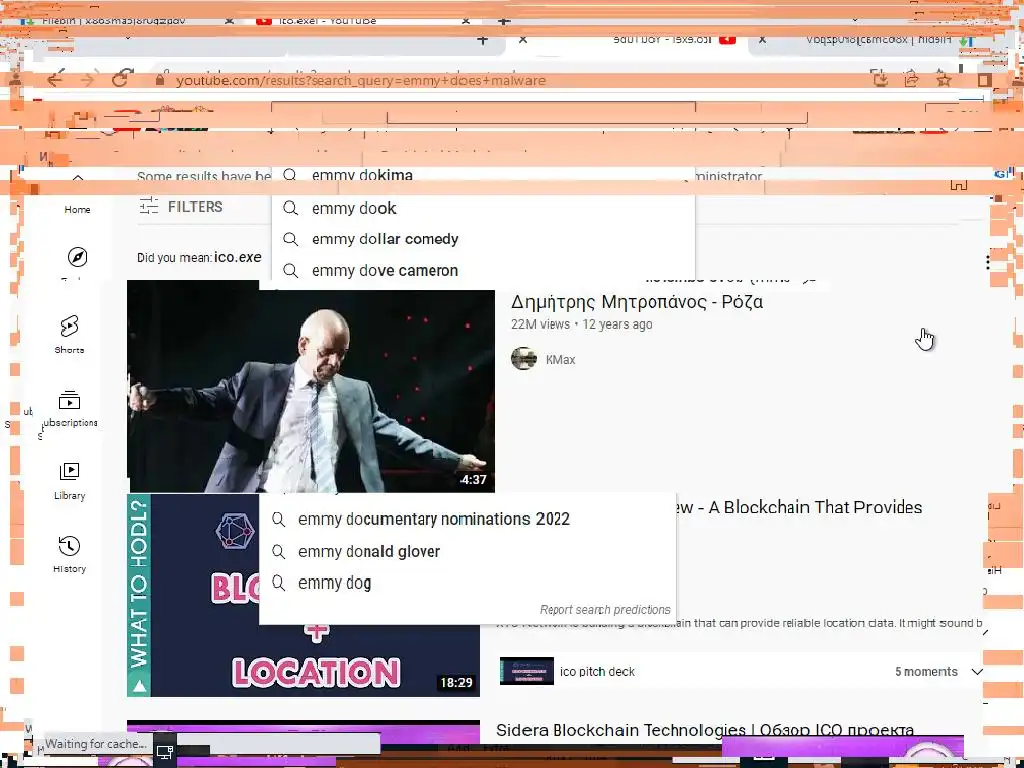Screen dimensions: 1024x768
Task: Open the three-dot menu for Μητροπάνος video
Action: click(x=987, y=262)
